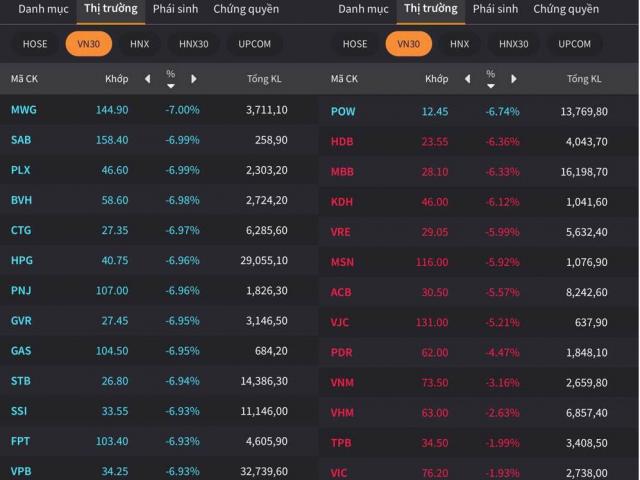The image size is (640, 480).
Task: Open HPG stock ticker
Action: (x=22, y=261)
